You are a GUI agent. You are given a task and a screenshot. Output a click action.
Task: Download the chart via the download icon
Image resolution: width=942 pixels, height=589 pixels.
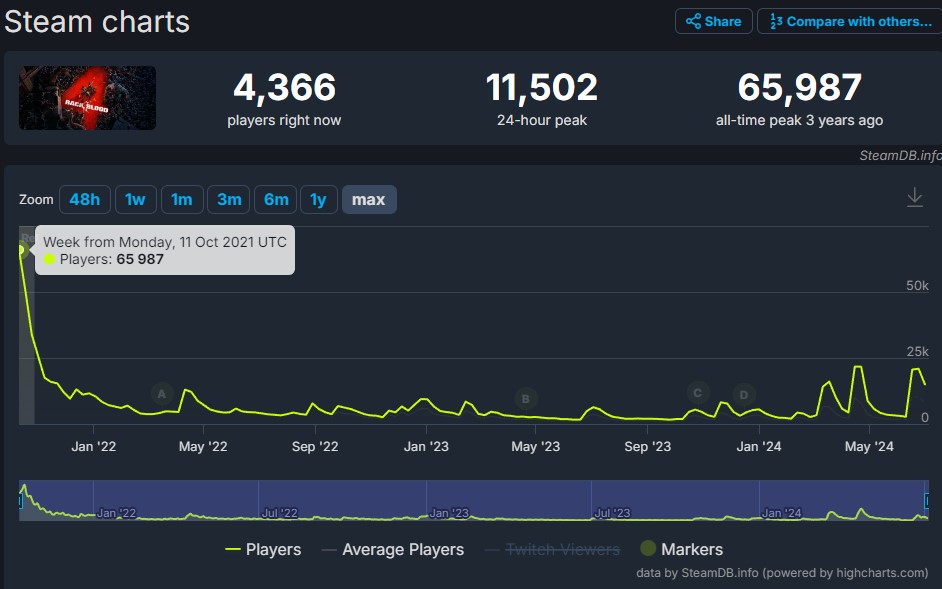[914, 197]
